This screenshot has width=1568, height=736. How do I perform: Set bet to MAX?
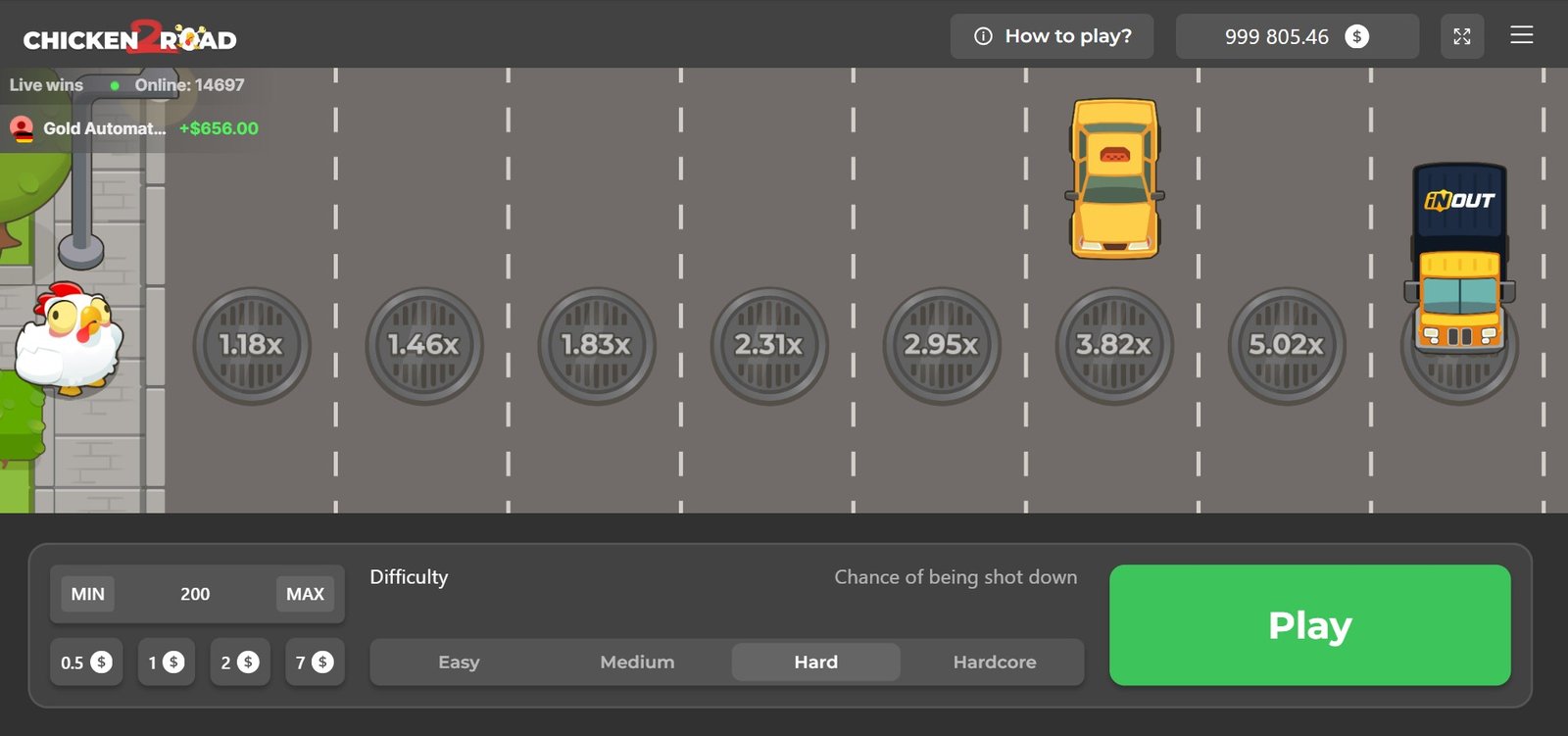tap(305, 594)
